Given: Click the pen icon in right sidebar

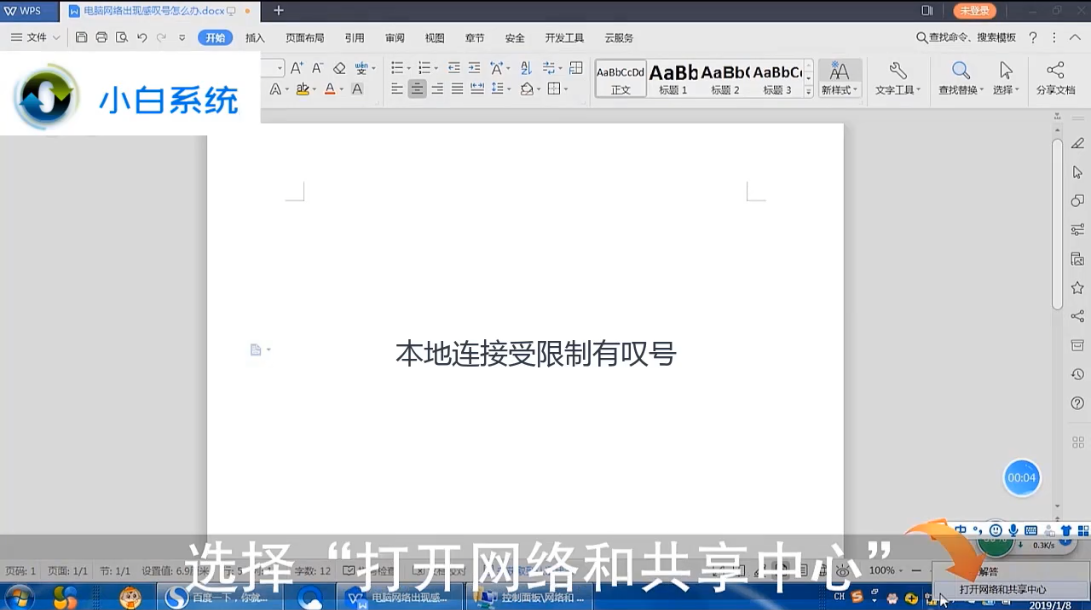Looking at the screenshot, I should click(1077, 143).
